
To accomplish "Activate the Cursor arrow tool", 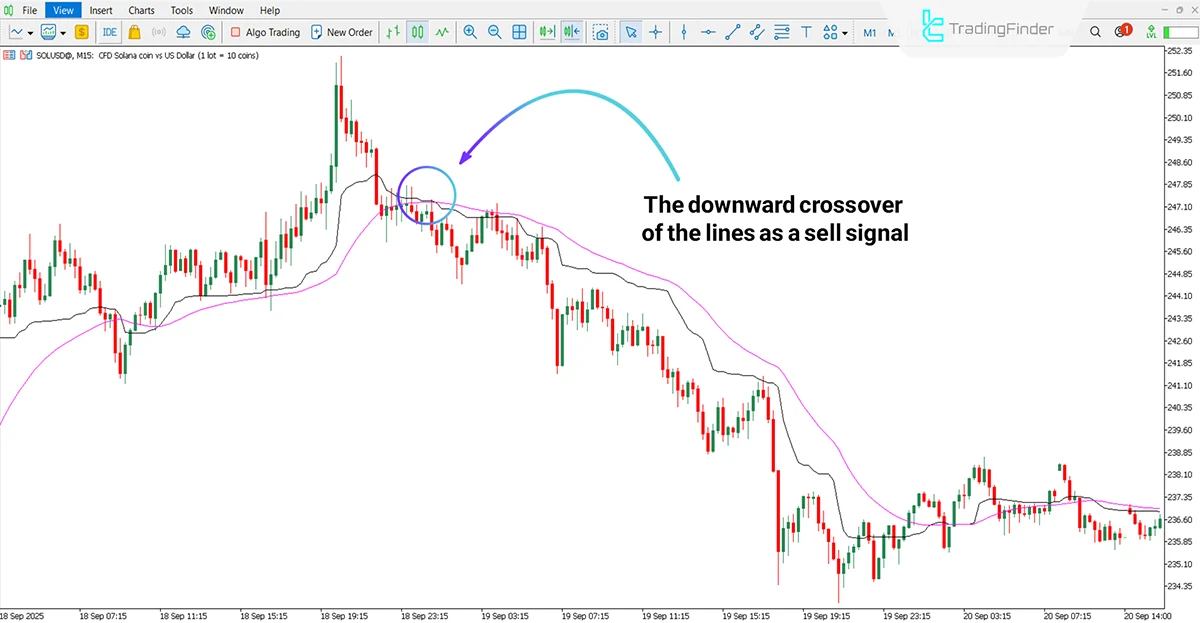I will 631,32.
